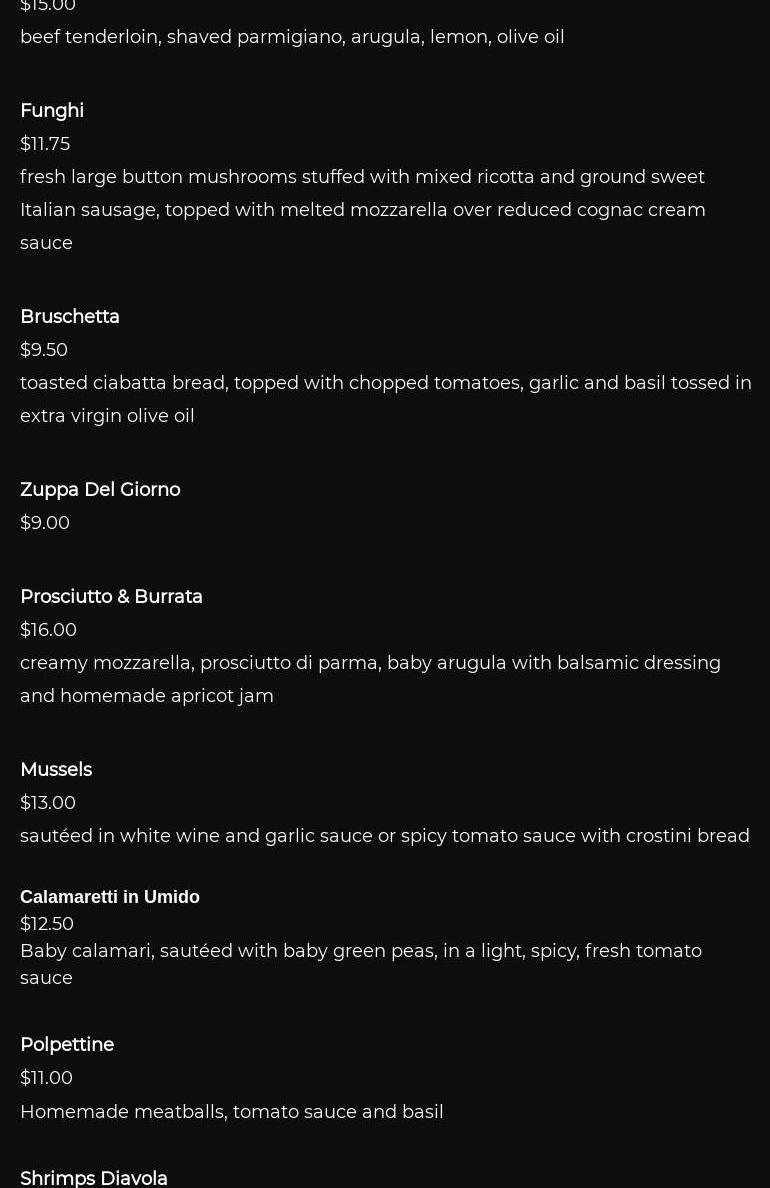Click the $9.00 soup price
Viewport: 770px width, 1188px height.
(x=45, y=523)
